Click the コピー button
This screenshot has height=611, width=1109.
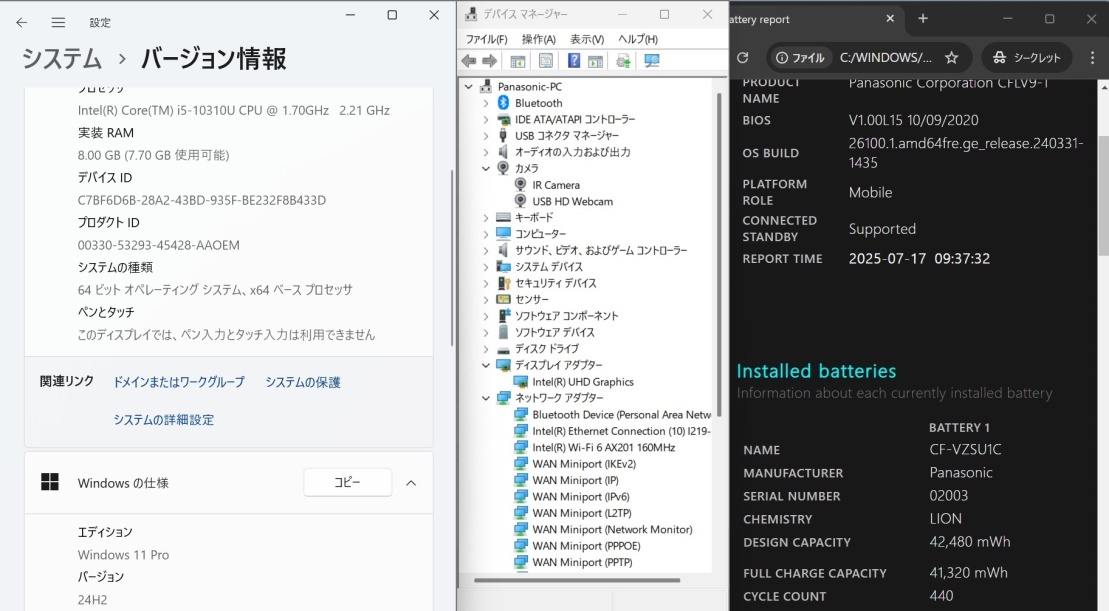[x=347, y=482]
